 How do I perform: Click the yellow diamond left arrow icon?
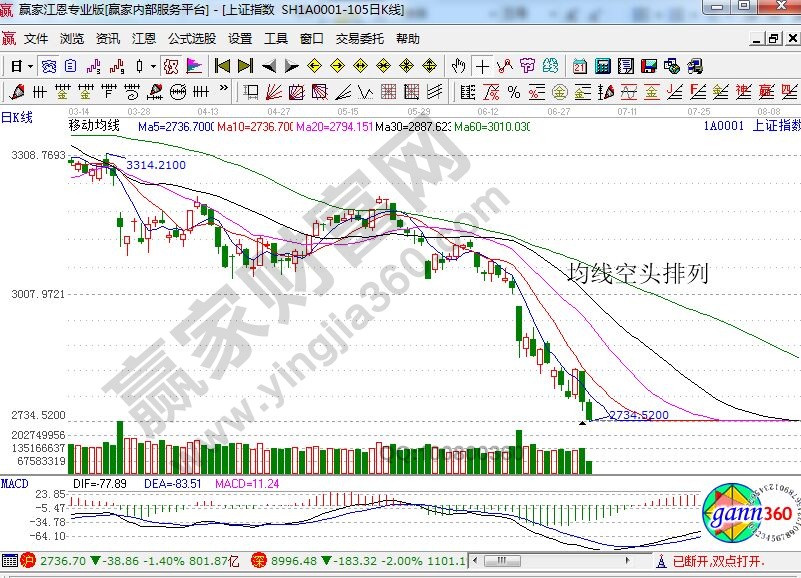pos(313,66)
